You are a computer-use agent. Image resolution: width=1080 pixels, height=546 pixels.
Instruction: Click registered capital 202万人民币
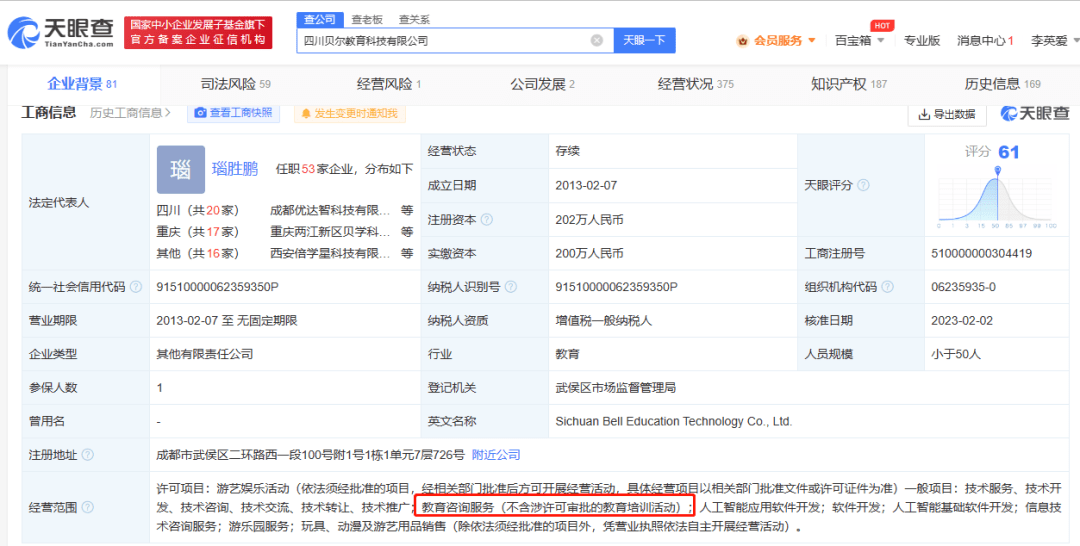[x=590, y=220]
